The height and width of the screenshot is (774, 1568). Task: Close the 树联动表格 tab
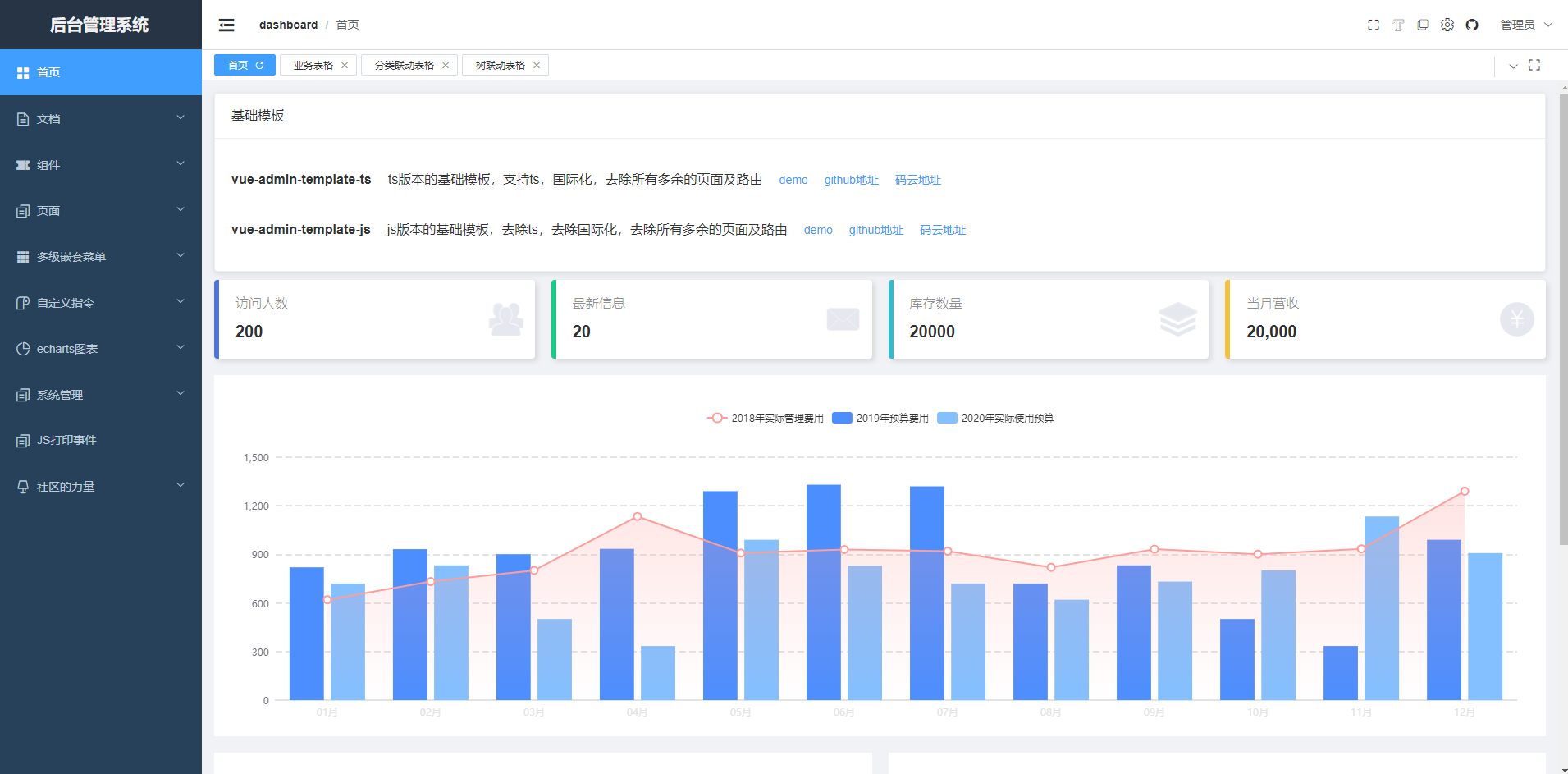coord(537,64)
